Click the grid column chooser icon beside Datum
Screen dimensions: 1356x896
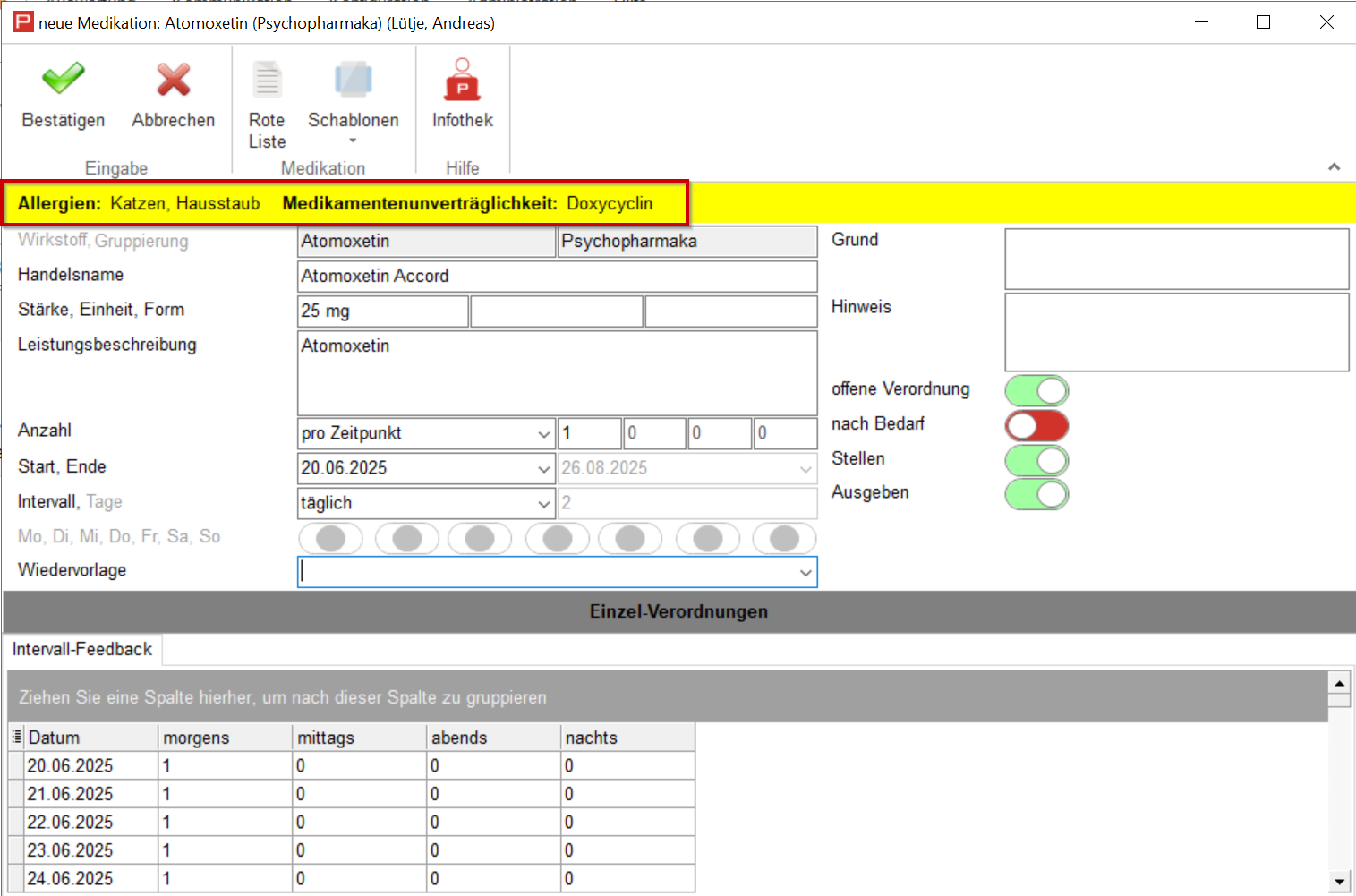coord(16,737)
